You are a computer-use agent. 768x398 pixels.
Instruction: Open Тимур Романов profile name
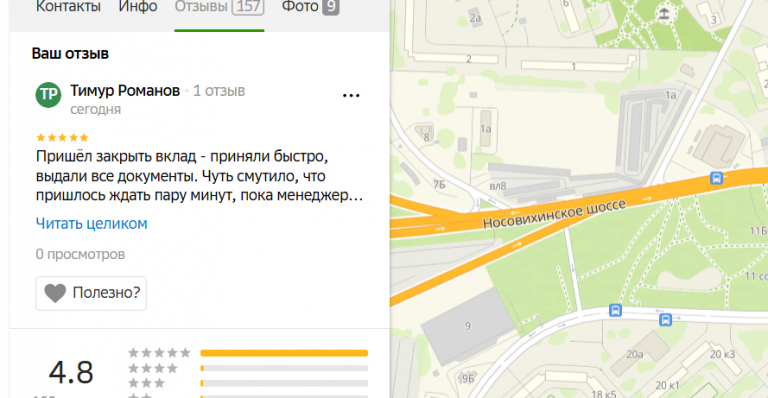(125, 91)
